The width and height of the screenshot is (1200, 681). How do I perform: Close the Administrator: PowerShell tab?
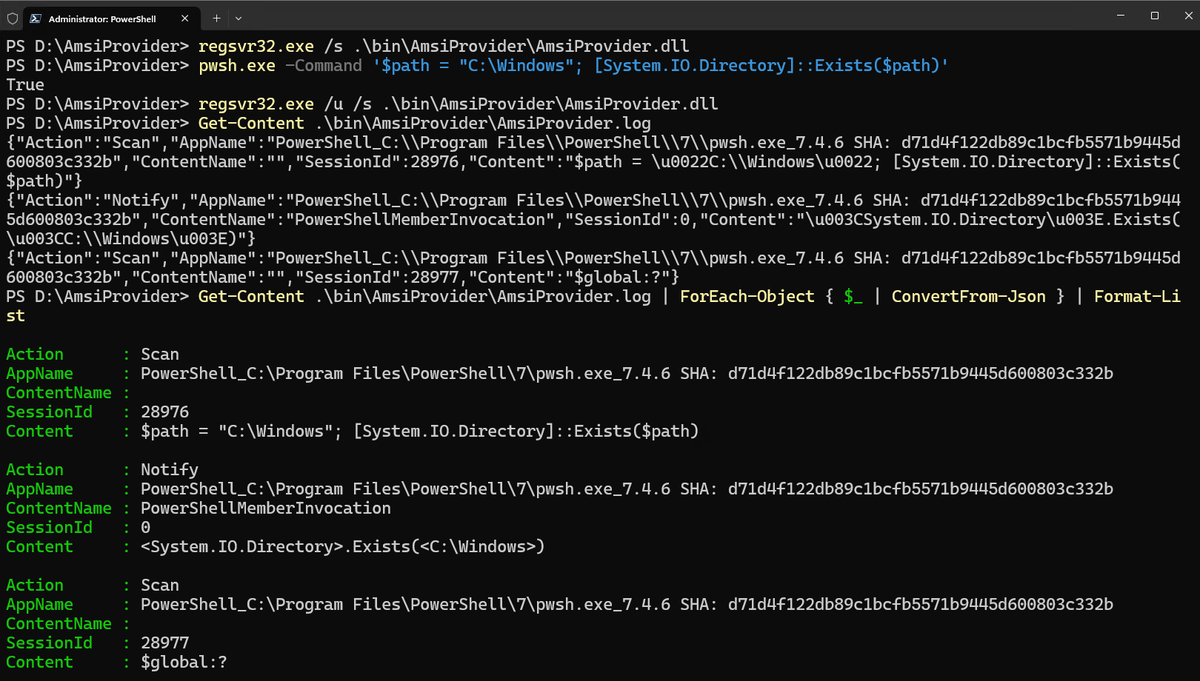pos(183,17)
